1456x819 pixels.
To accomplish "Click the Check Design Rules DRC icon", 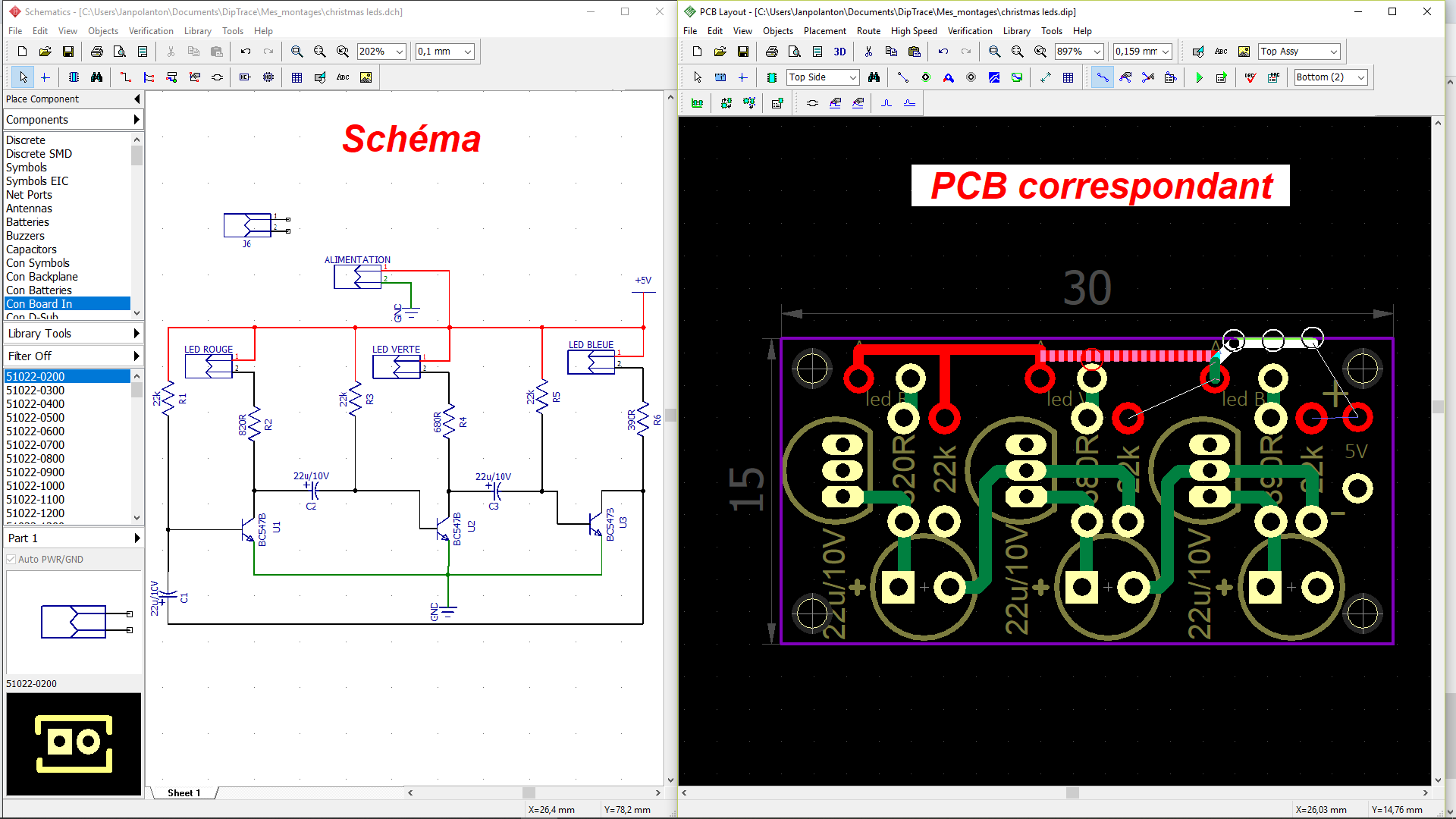I will pyautogui.click(x=1250, y=77).
